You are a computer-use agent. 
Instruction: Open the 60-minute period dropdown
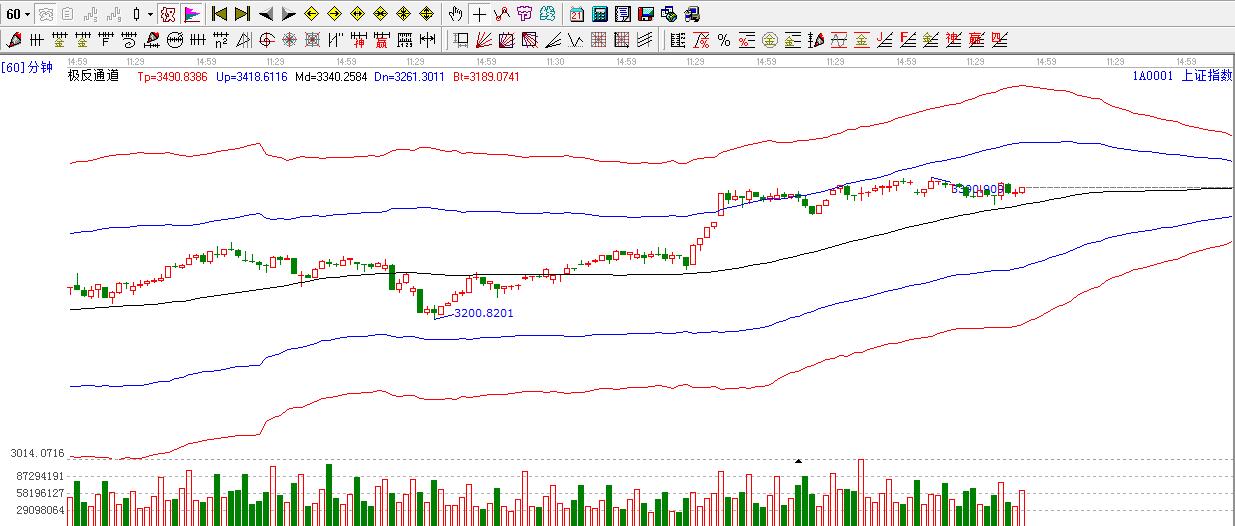tap(19, 14)
